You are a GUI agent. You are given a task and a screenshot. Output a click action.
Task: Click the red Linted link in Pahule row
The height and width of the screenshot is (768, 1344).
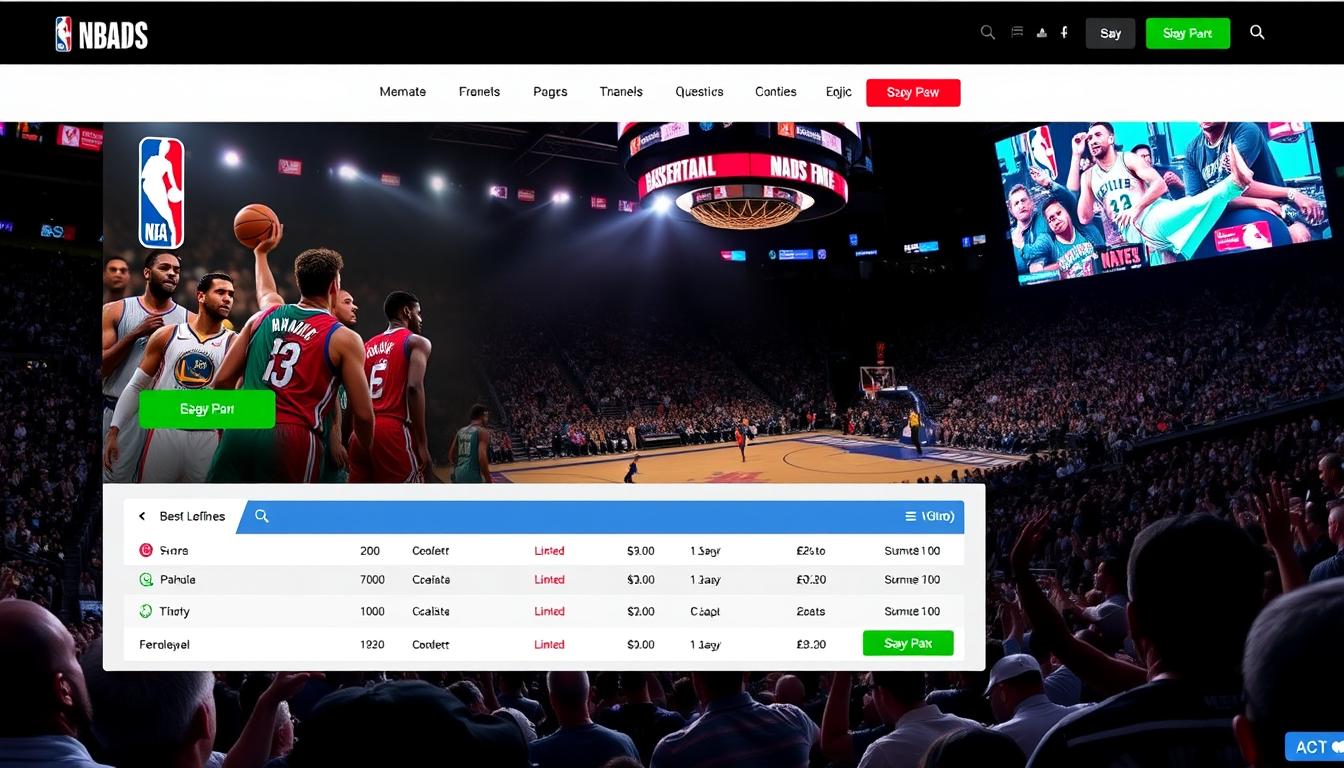pyautogui.click(x=549, y=579)
